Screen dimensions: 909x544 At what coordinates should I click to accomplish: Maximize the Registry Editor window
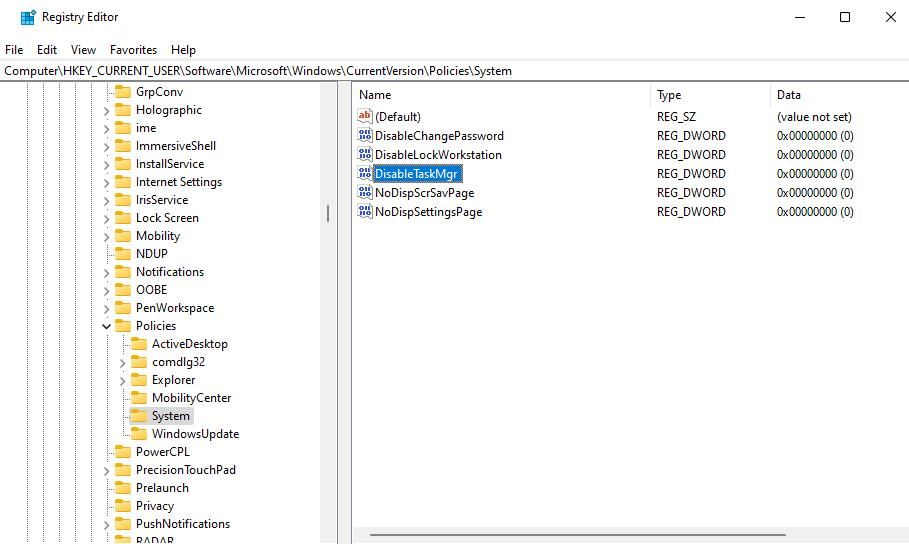tap(845, 17)
